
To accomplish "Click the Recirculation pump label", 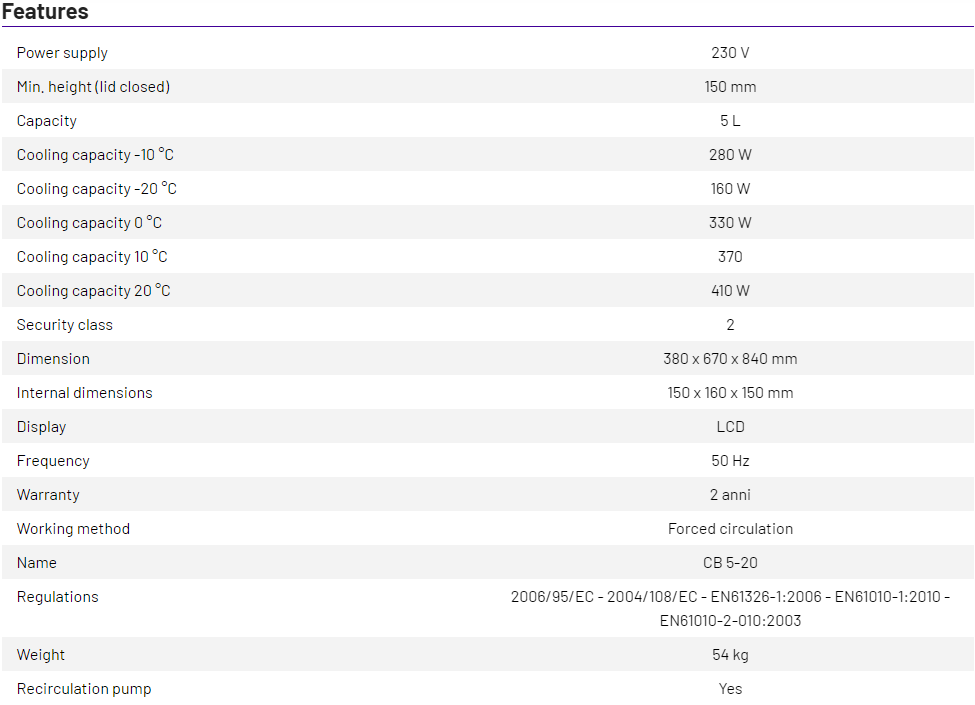I will [x=84, y=689].
